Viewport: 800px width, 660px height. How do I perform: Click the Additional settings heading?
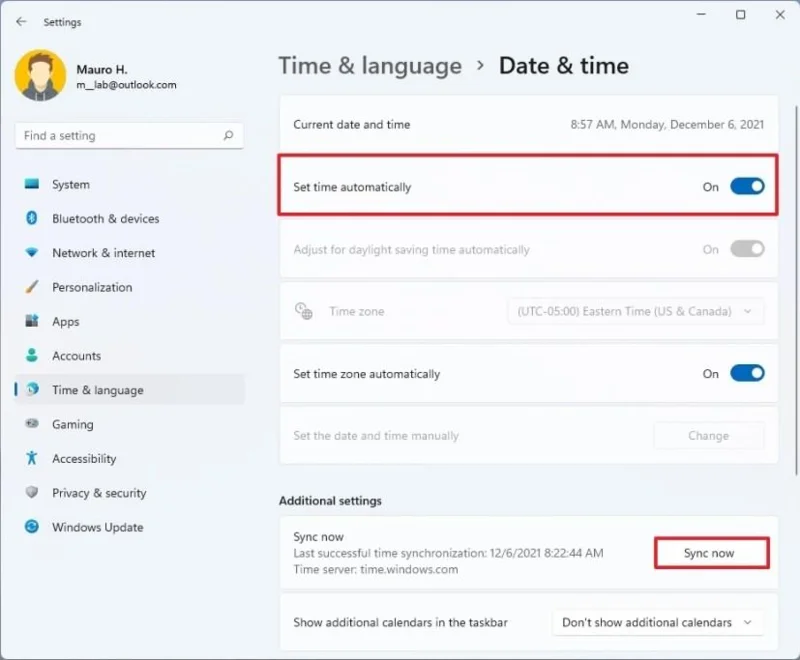point(330,500)
